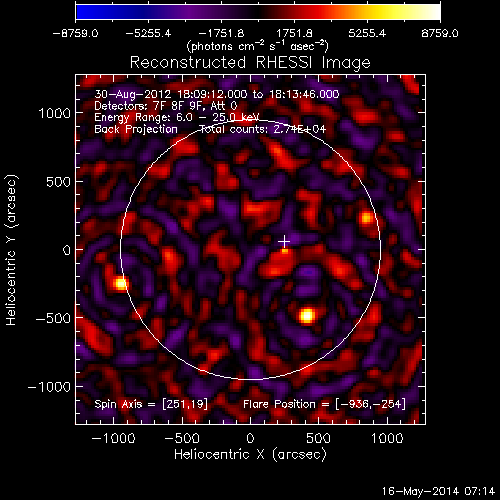Image resolution: width=500 pixels, height=500 pixels.
Task: Click the -1751.8 color bar label
Action: tap(221, 33)
